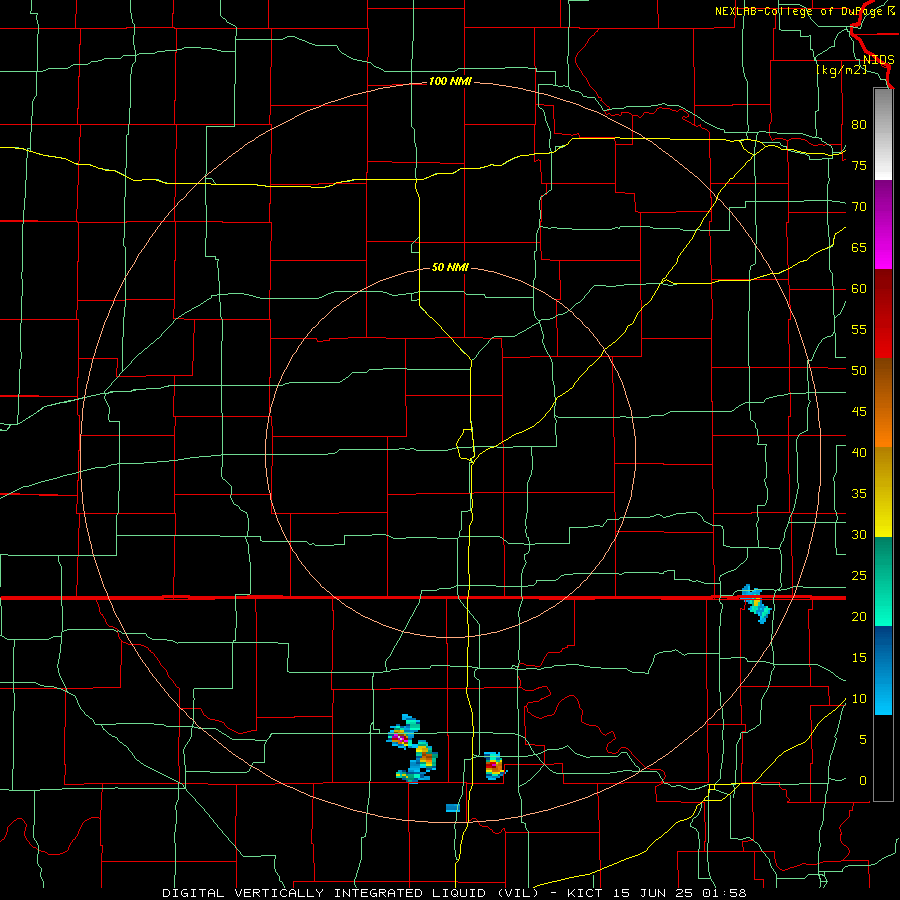Click the red segment of color bar
The height and width of the screenshot is (900, 900).
(883, 314)
